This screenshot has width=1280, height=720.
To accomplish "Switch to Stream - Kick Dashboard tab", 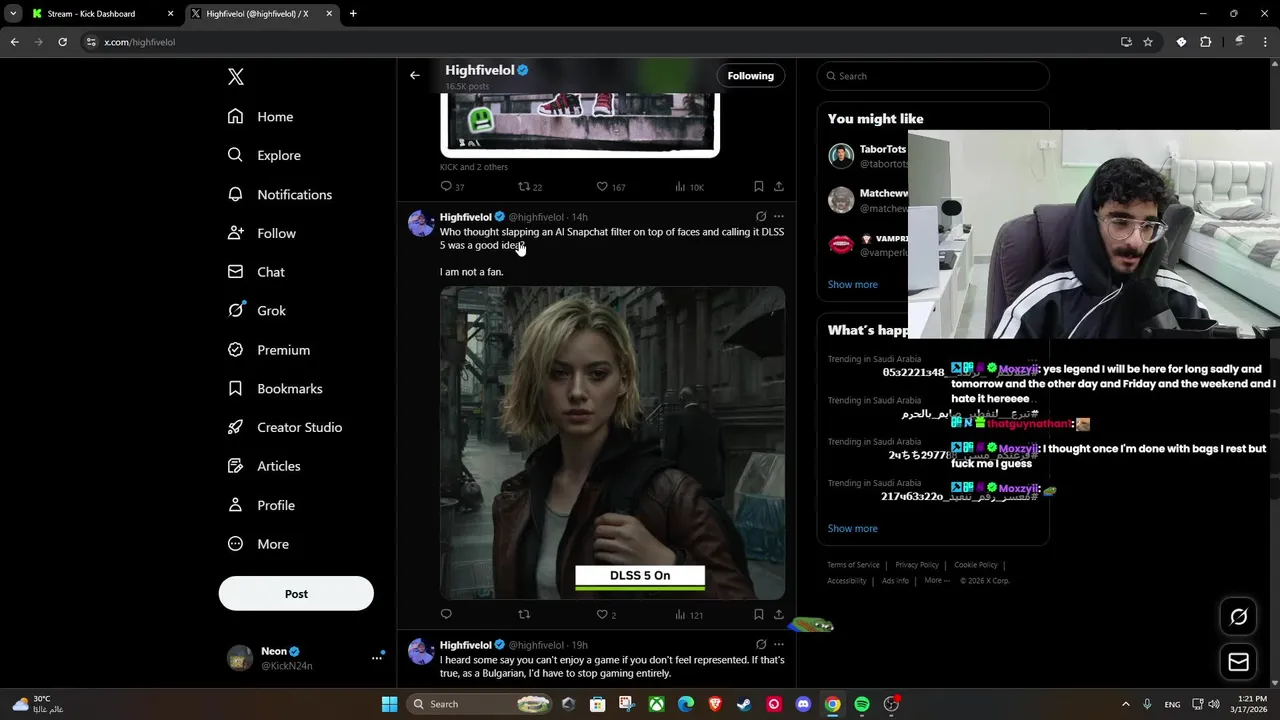I will pos(100,14).
